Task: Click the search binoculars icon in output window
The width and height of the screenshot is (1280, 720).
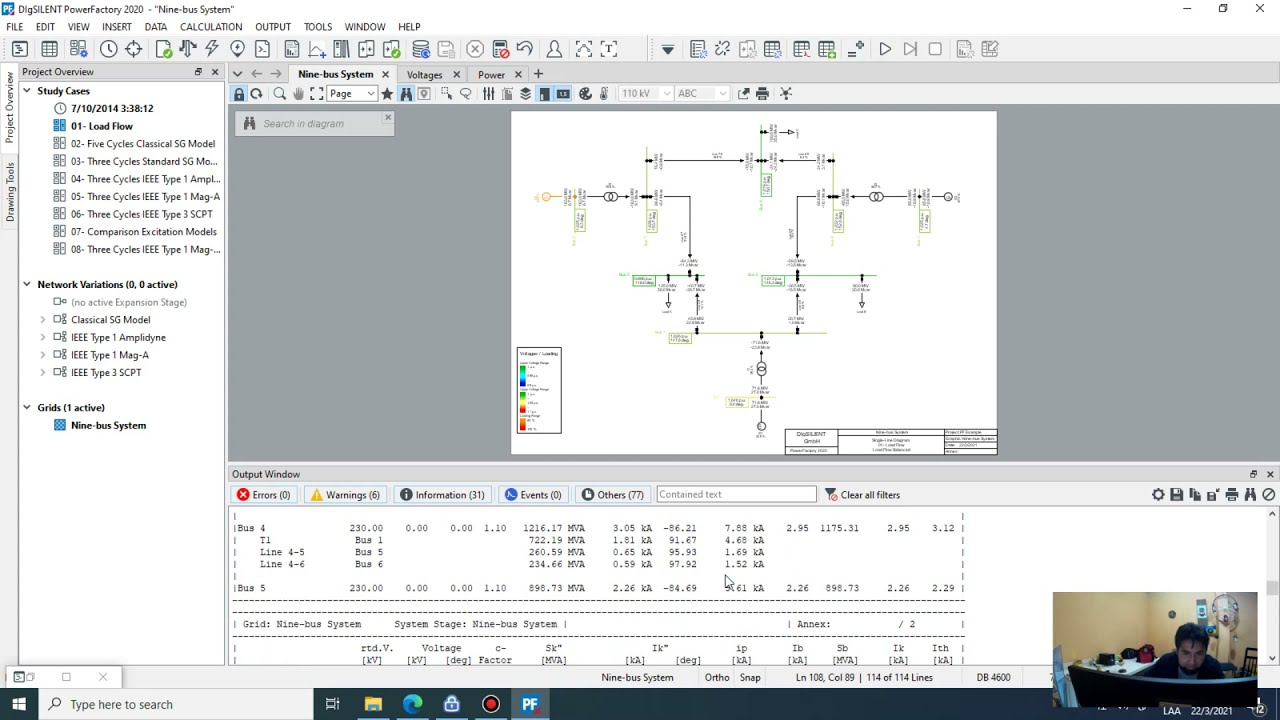Action: [1250, 495]
